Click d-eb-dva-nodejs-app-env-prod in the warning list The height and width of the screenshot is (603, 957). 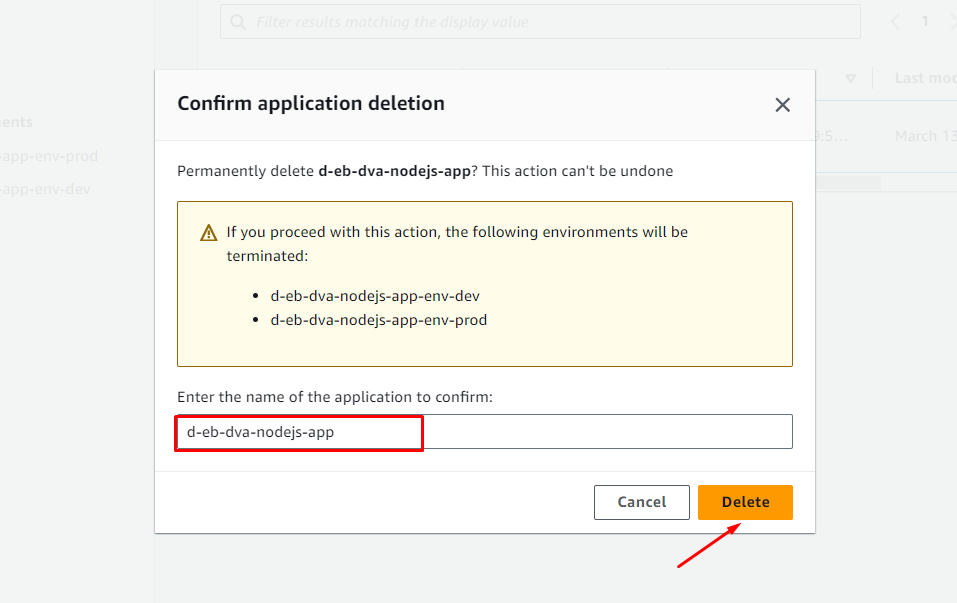pyautogui.click(x=378, y=320)
